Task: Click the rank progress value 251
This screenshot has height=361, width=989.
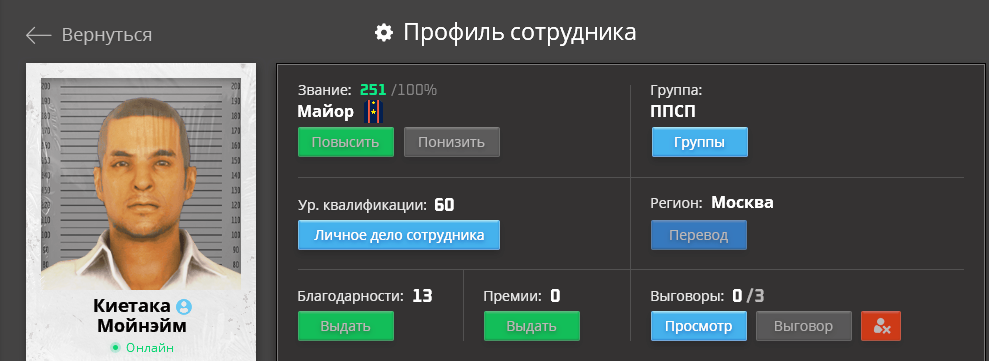Action: pyautogui.click(x=373, y=90)
